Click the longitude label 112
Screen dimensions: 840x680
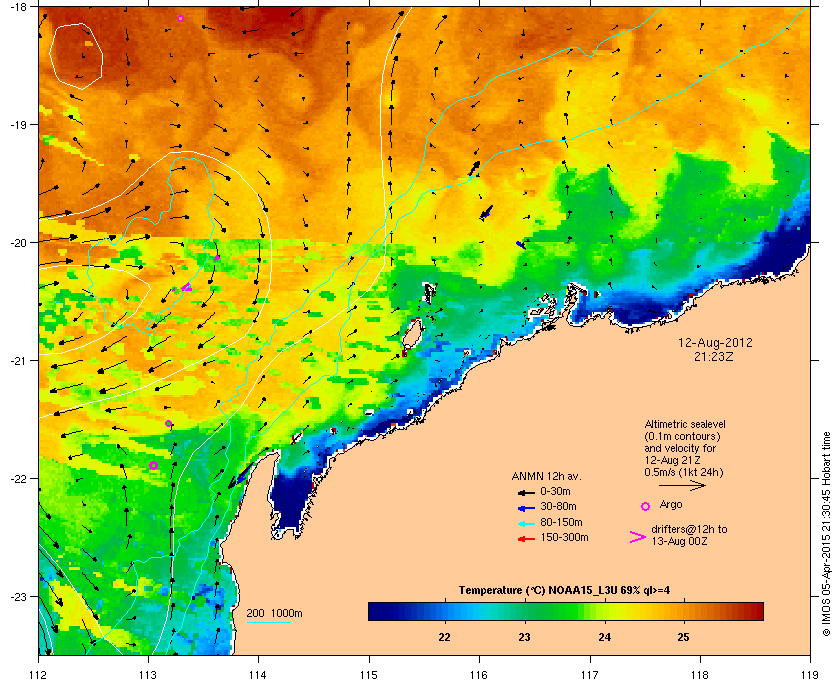(x=39, y=675)
